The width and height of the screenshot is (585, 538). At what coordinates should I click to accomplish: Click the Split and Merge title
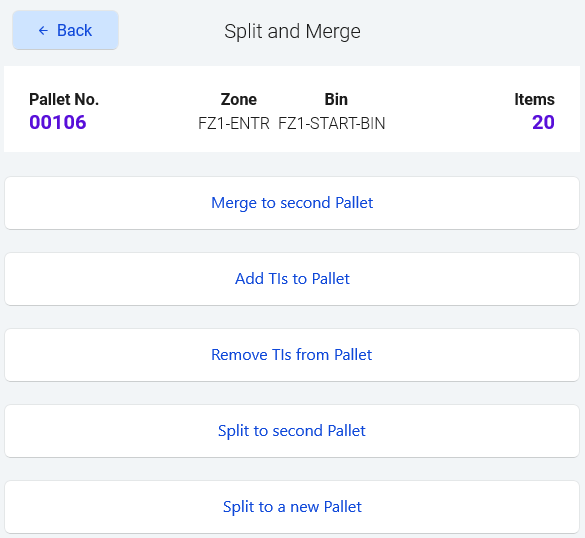click(292, 31)
